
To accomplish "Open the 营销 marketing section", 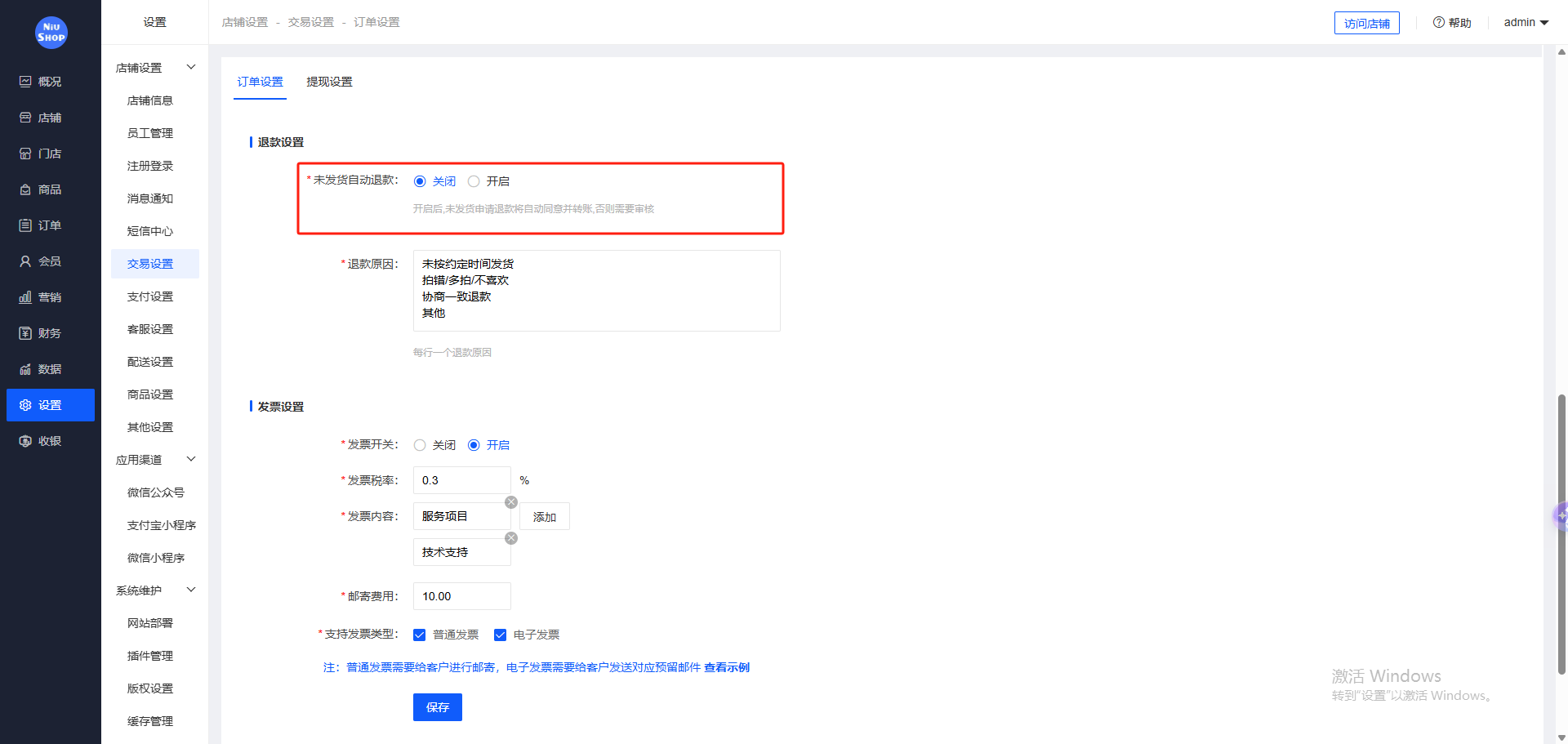I will click(x=50, y=296).
